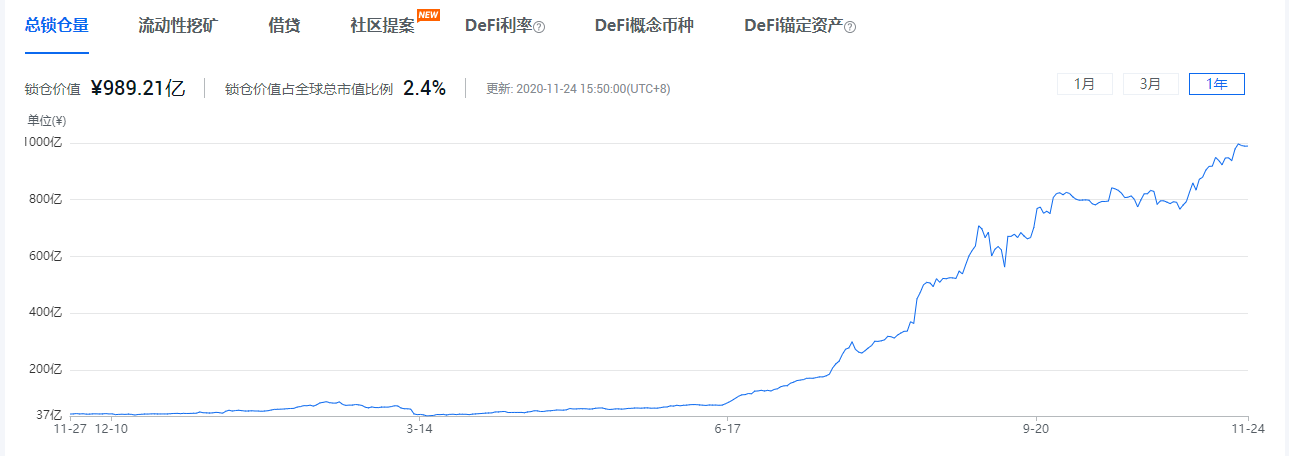Image resolution: width=1289 pixels, height=456 pixels.
Task: Click the 单位(¥) axis unit label
Action: point(46,121)
